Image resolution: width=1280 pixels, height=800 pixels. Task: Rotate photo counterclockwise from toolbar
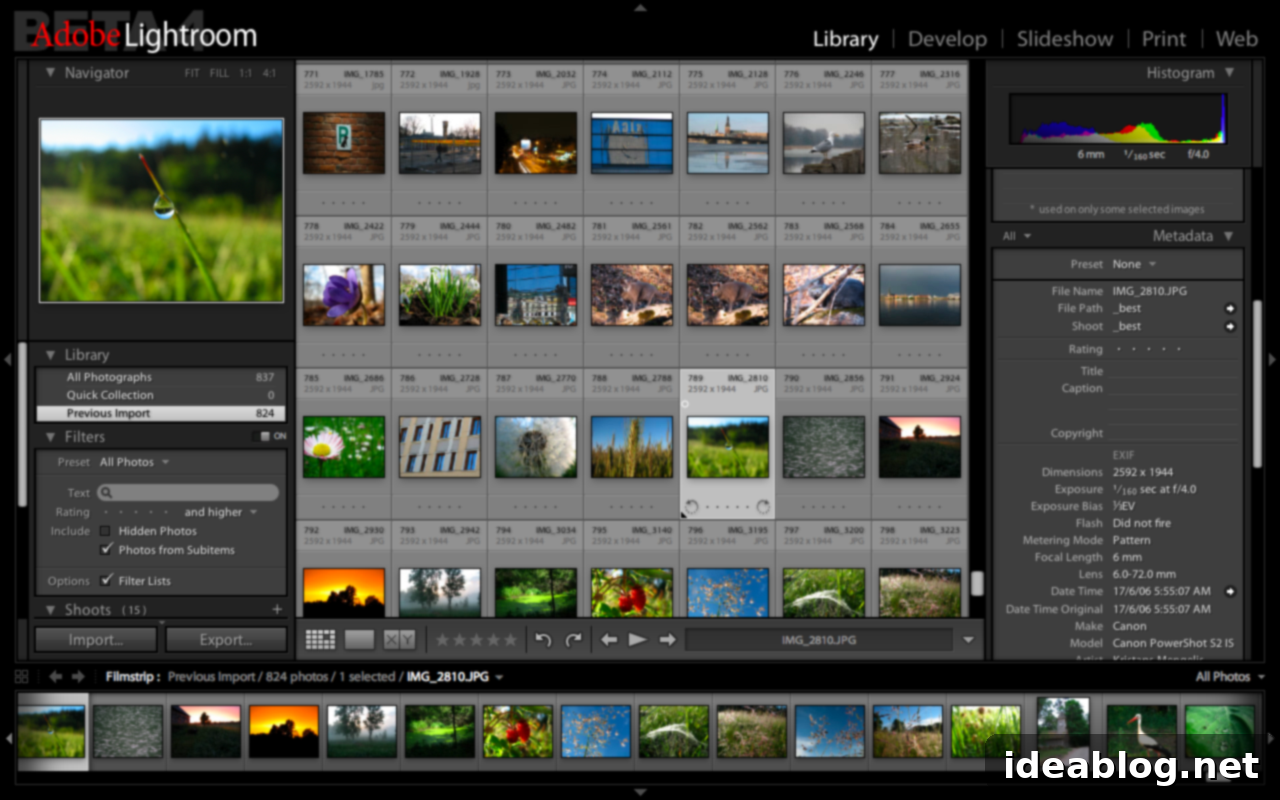(x=543, y=640)
